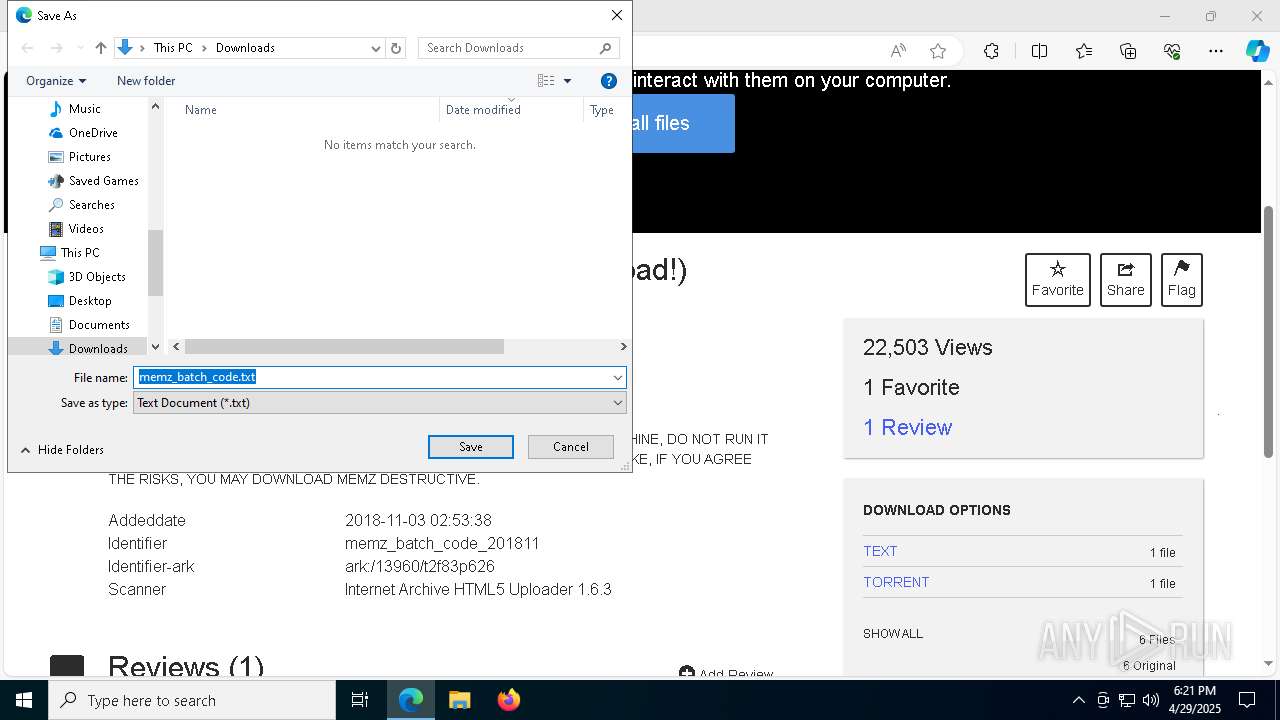Show hidden system tray icons

click(x=1078, y=700)
